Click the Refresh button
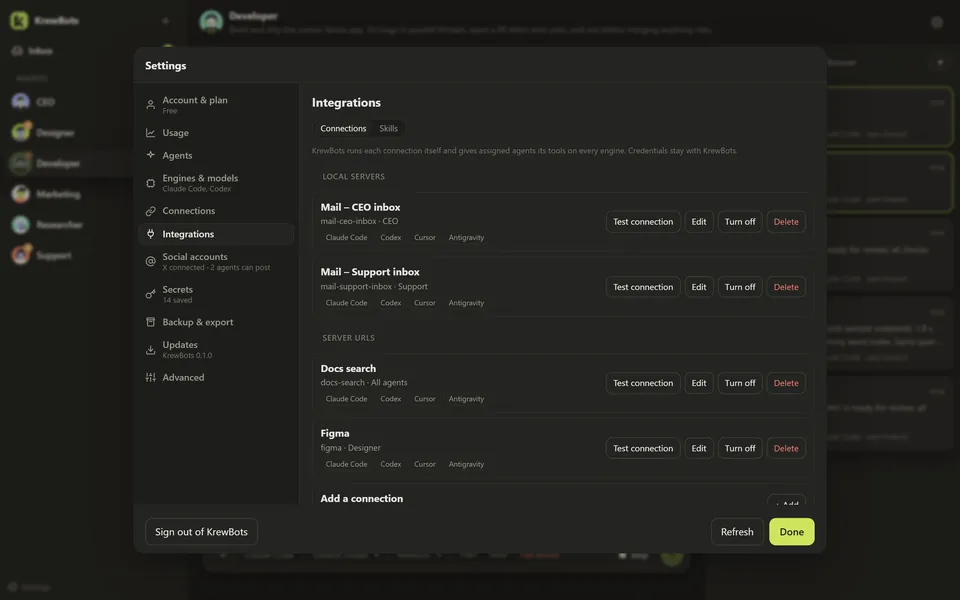The height and width of the screenshot is (600, 960). pyautogui.click(x=737, y=532)
